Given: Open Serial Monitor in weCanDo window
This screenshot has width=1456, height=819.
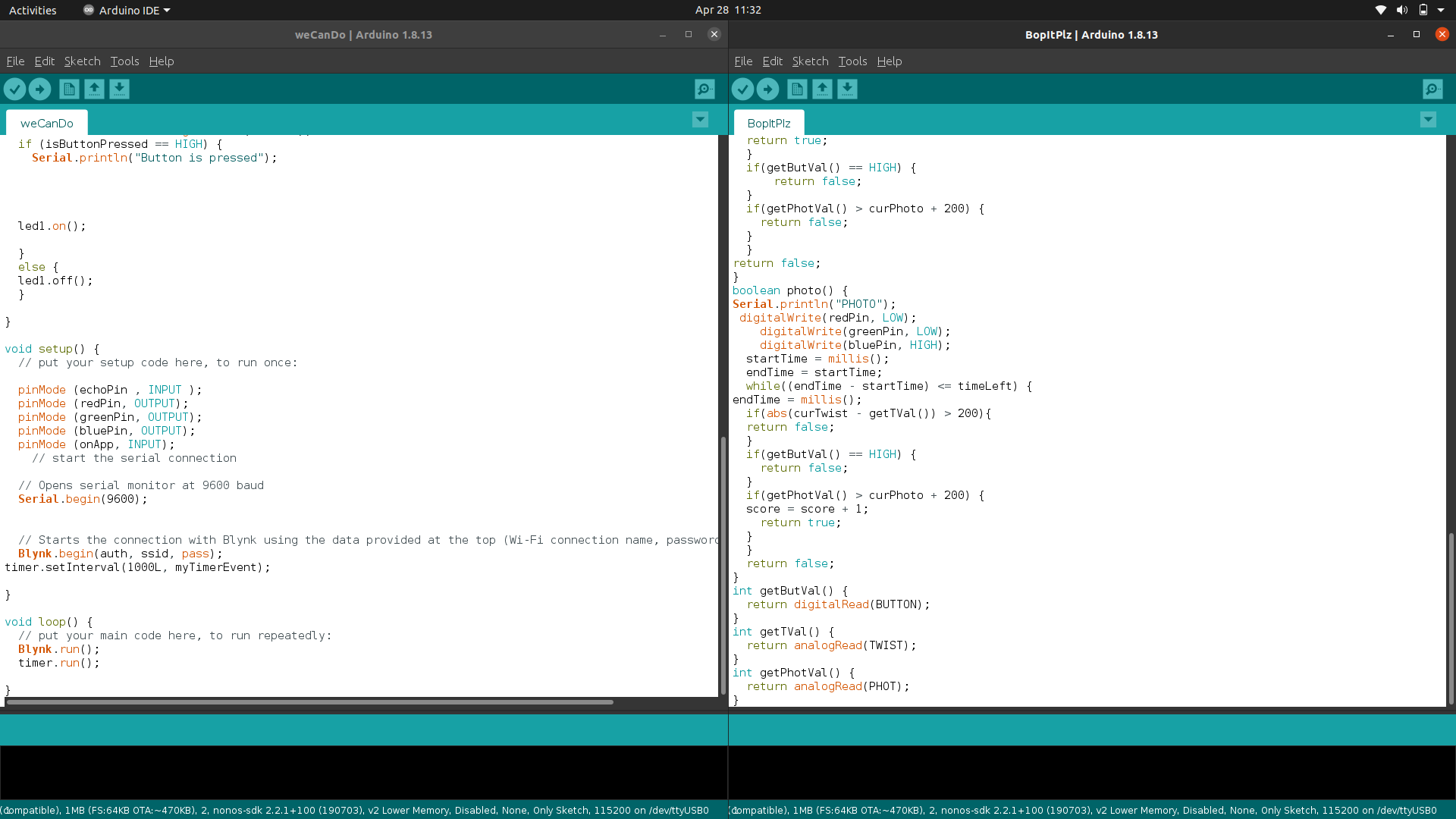Looking at the screenshot, I should [704, 89].
